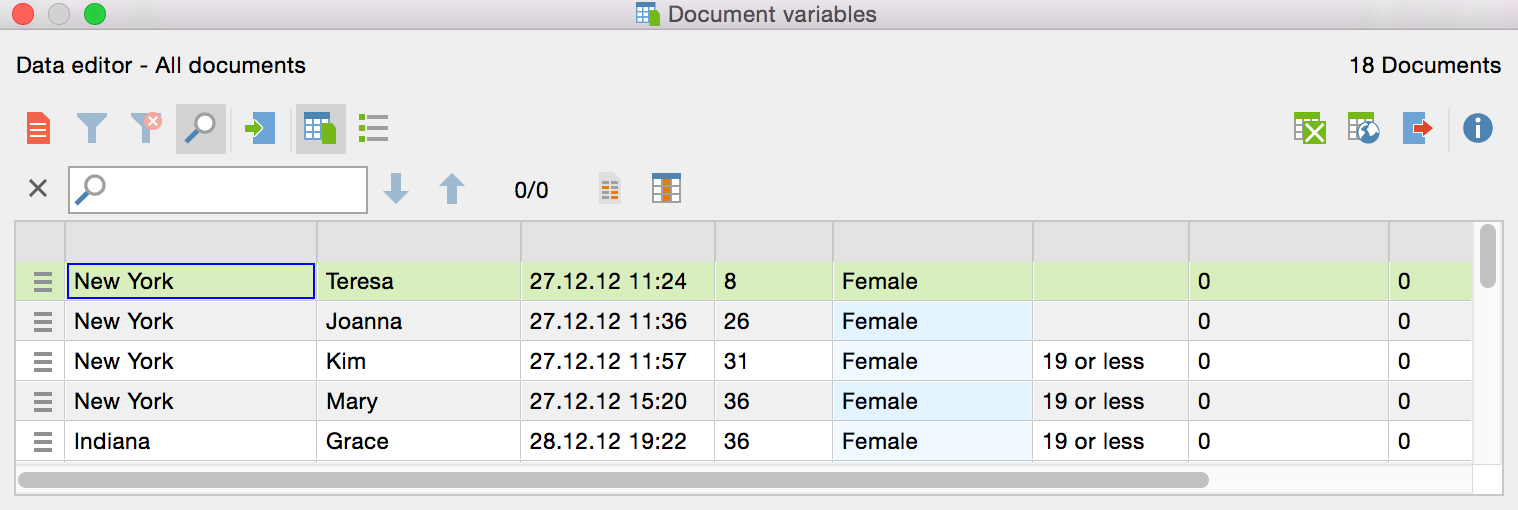Screen dimensions: 1518x510
Task: Close the search bar with the X
Action: tap(38, 189)
